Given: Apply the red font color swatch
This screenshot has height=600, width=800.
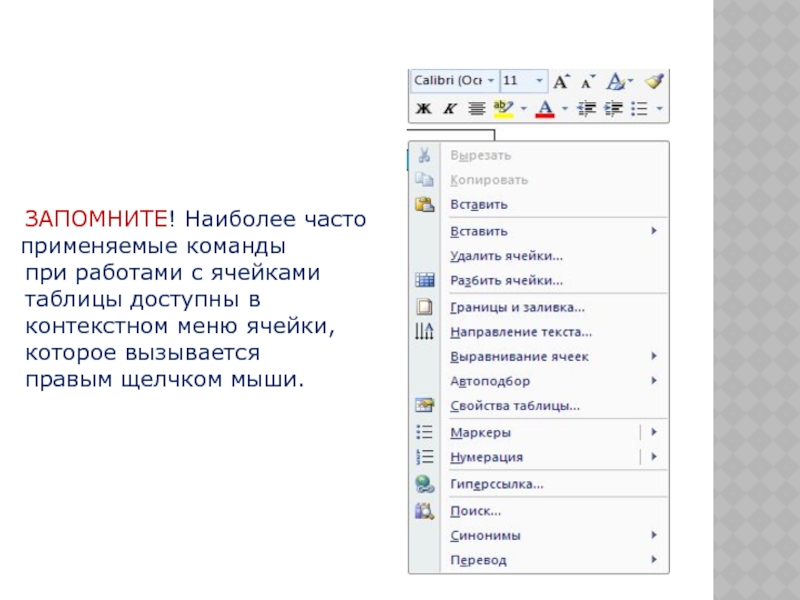Looking at the screenshot, I should (x=545, y=108).
